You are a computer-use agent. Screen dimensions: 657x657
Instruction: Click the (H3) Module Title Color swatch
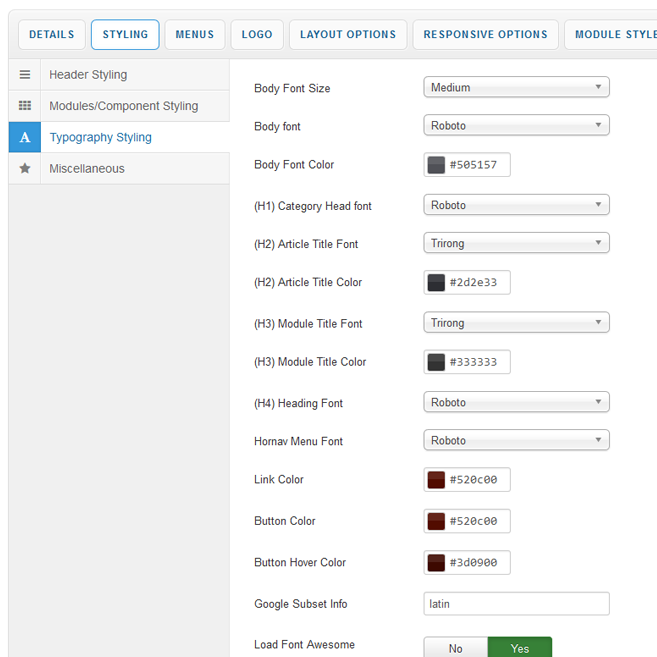(436, 362)
